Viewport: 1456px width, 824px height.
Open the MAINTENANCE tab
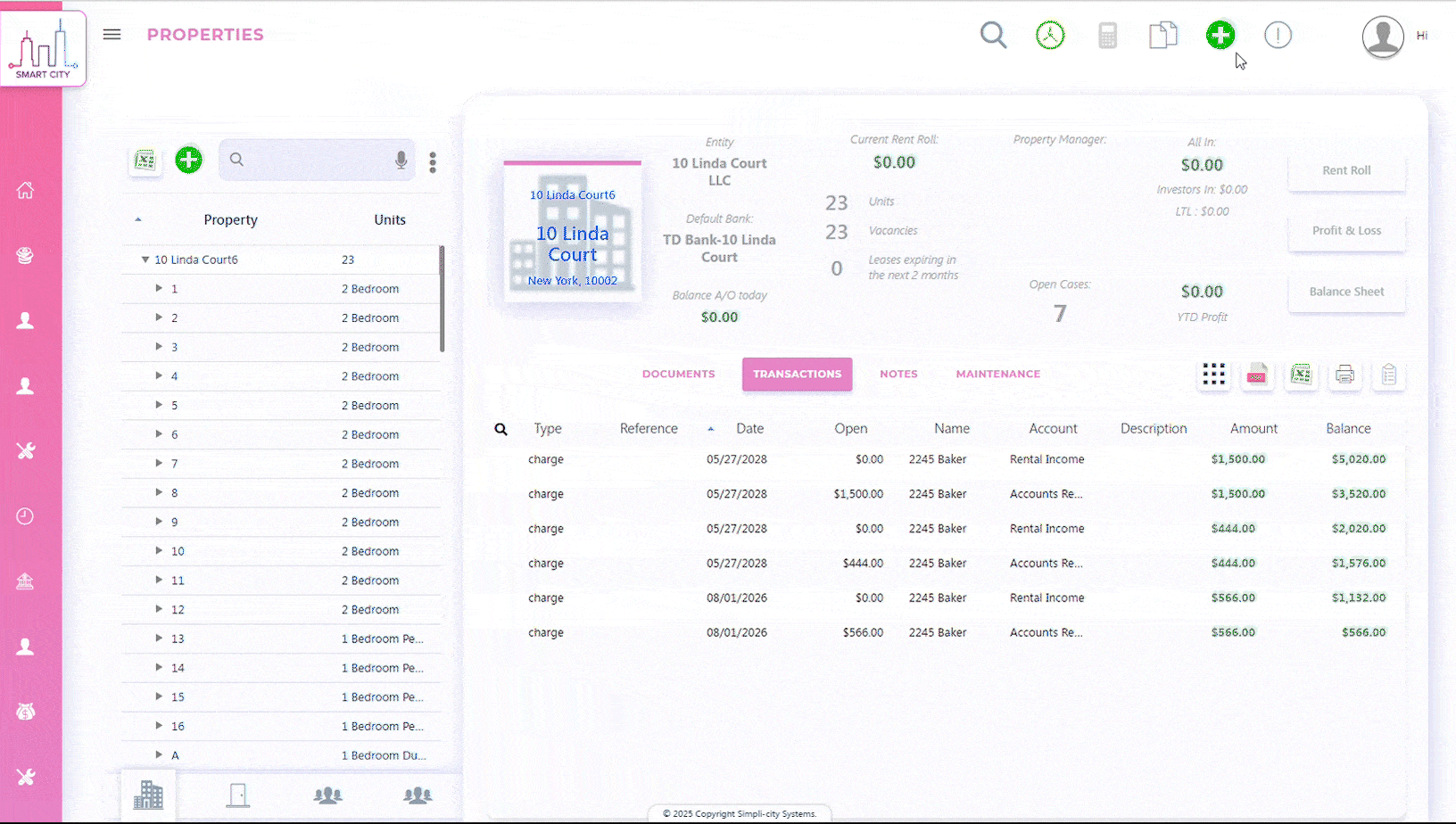click(x=997, y=375)
